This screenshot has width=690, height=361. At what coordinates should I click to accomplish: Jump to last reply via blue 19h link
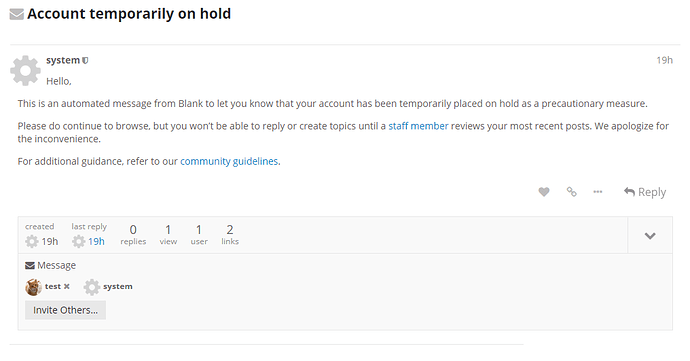96,241
